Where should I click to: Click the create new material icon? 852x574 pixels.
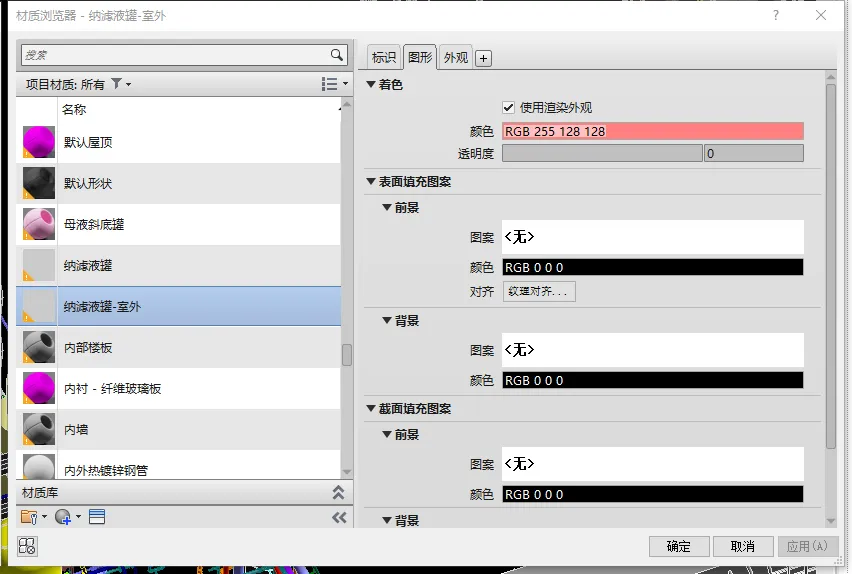click(64, 517)
